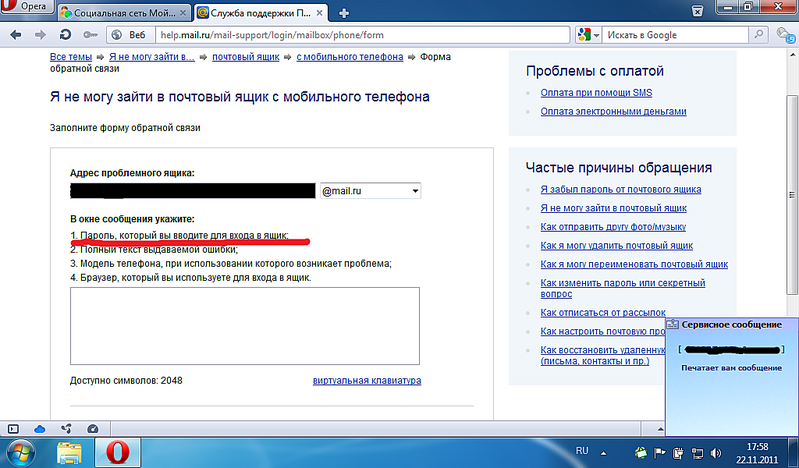Image resolution: width=799 pixels, height=468 pixels.
Task: Reload the page with the refresh icon
Action: click(64, 34)
